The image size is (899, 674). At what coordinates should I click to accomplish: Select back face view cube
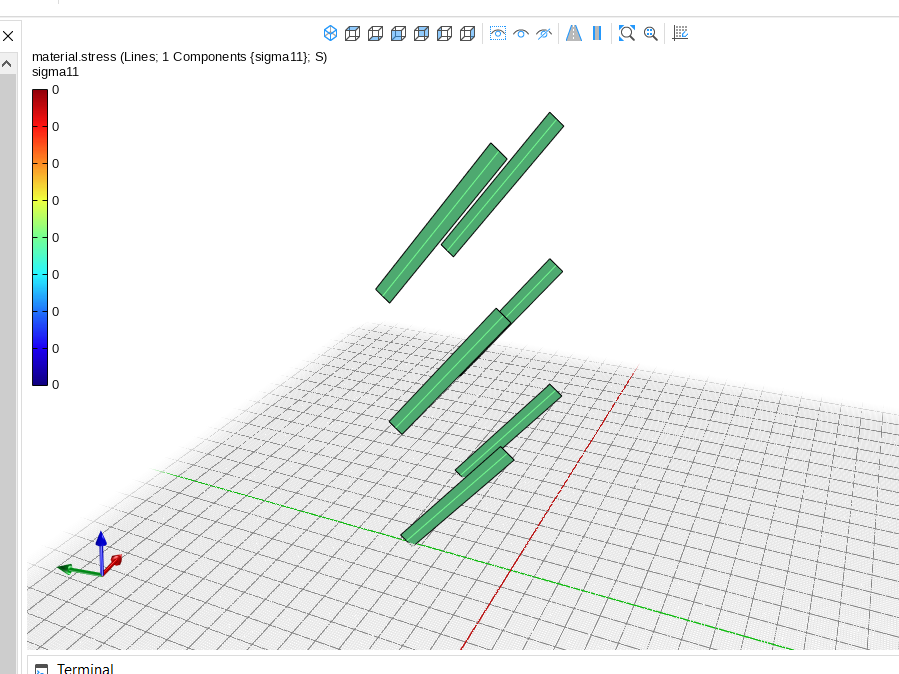[x=421, y=33]
